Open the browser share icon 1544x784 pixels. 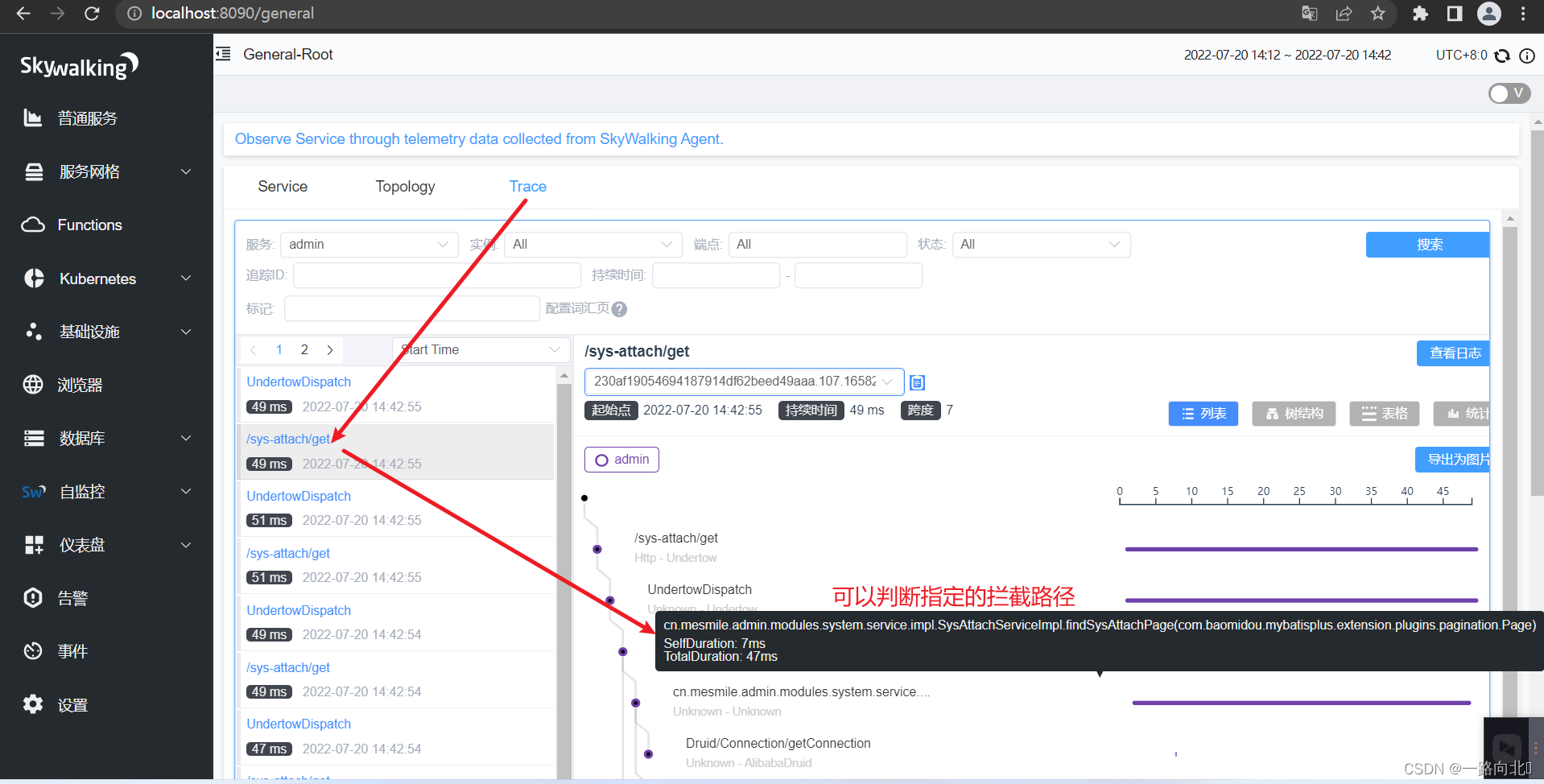click(x=1344, y=14)
